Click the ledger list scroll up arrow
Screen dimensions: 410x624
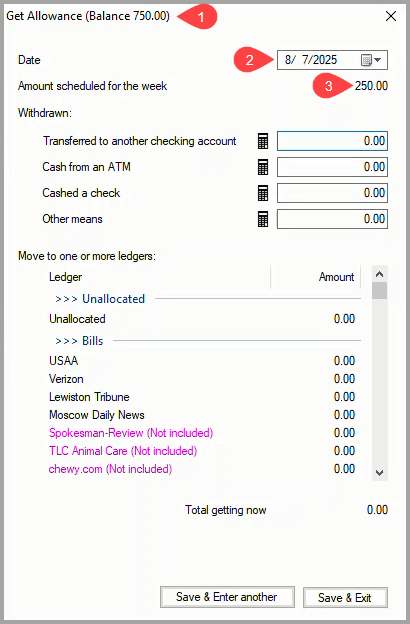point(379,274)
